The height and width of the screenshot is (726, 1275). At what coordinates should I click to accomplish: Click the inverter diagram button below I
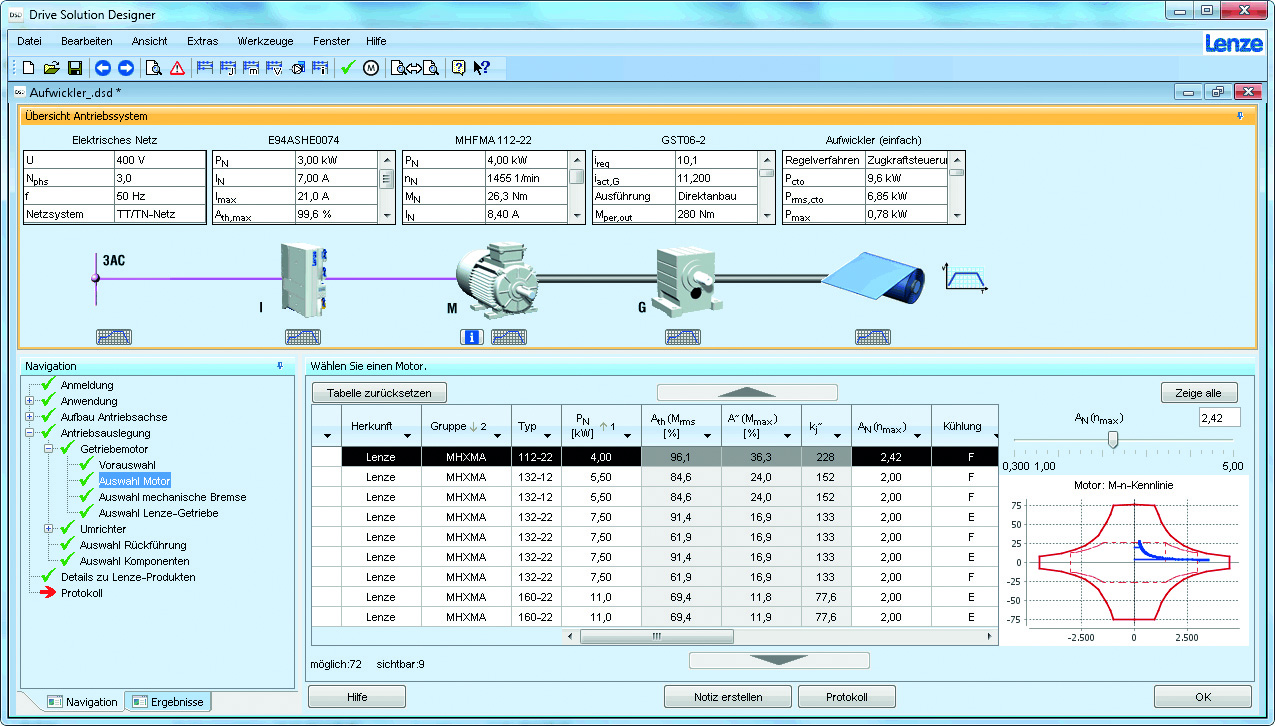click(x=303, y=337)
